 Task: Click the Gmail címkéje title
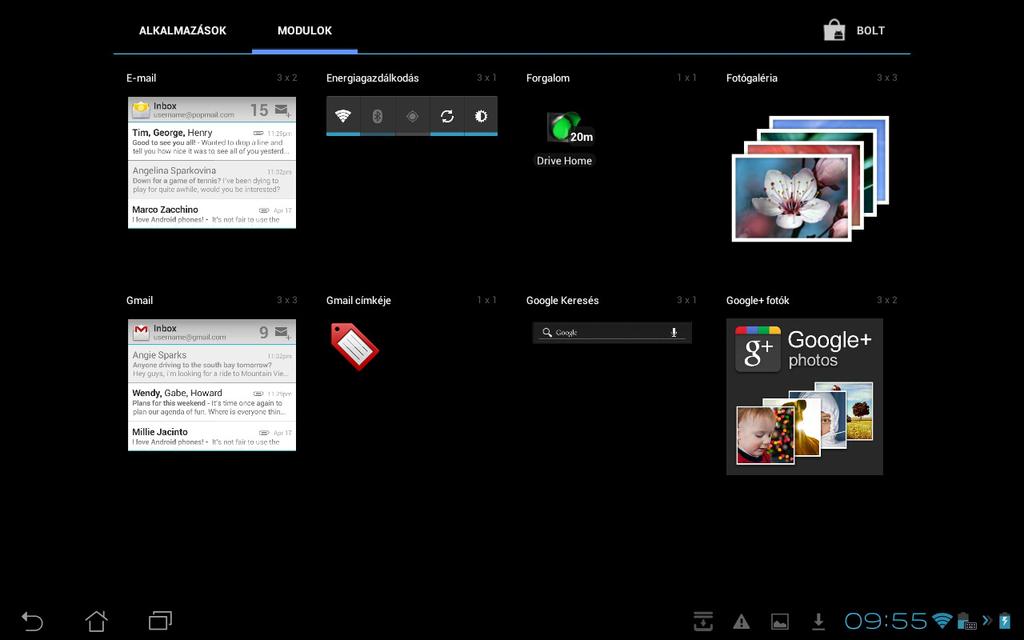359,300
